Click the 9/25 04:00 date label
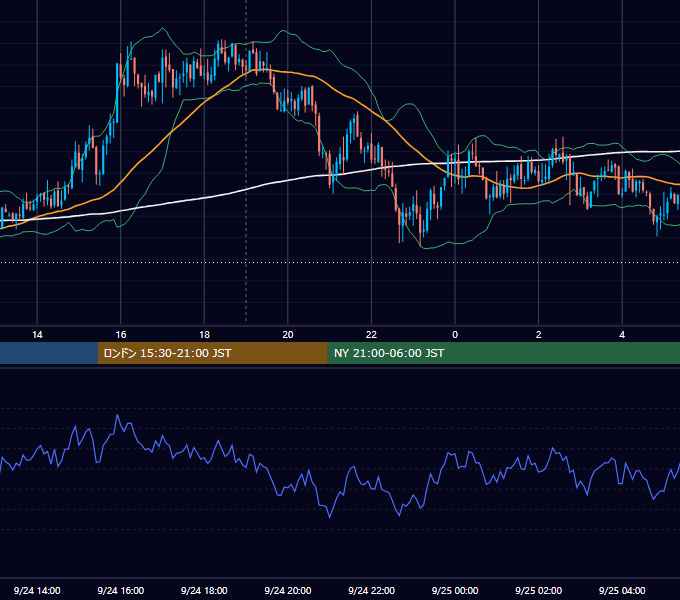The width and height of the screenshot is (680, 600). (x=622, y=590)
